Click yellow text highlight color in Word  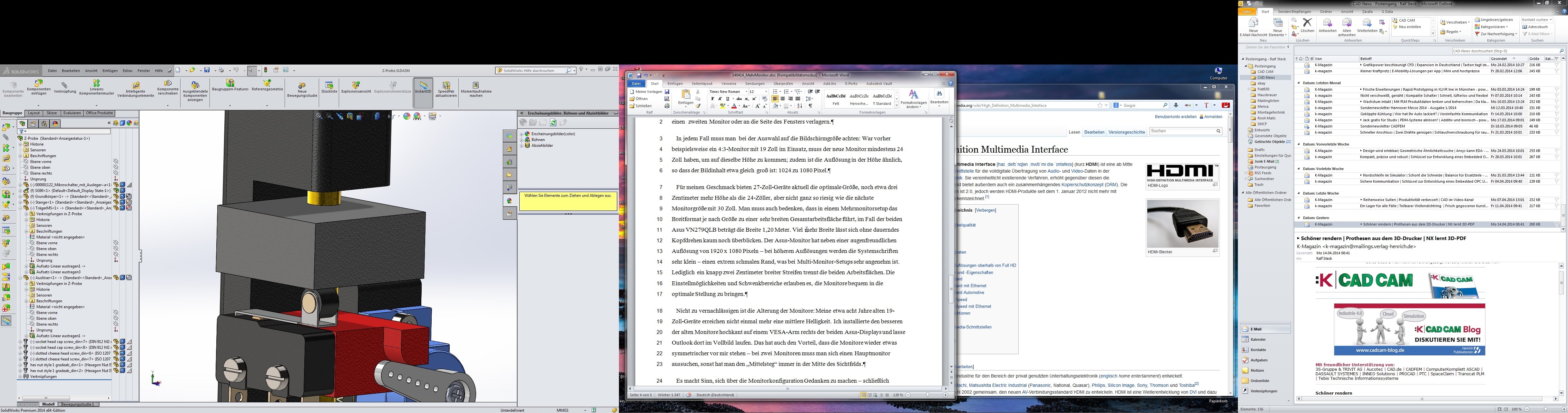722,106
